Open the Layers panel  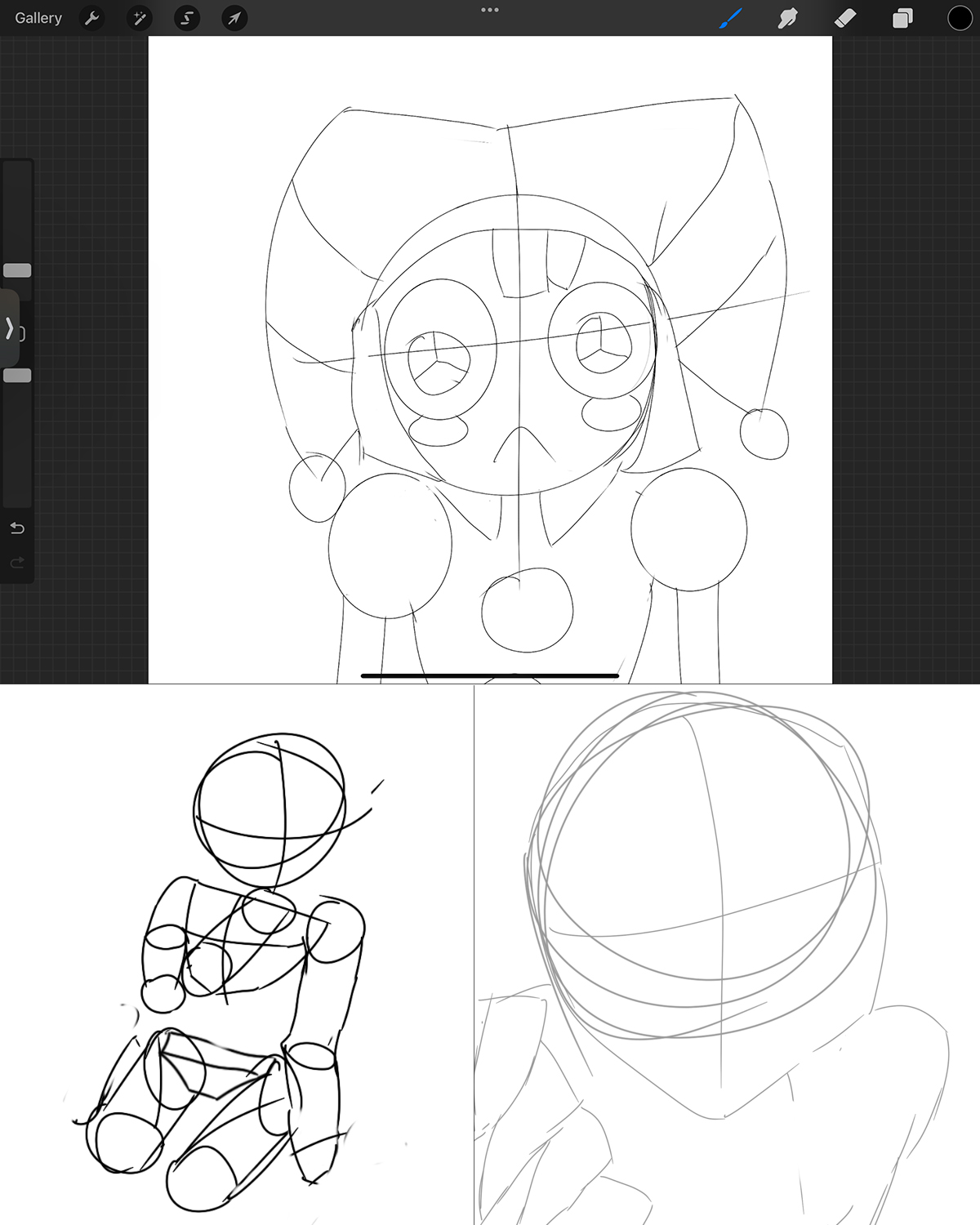(902, 18)
